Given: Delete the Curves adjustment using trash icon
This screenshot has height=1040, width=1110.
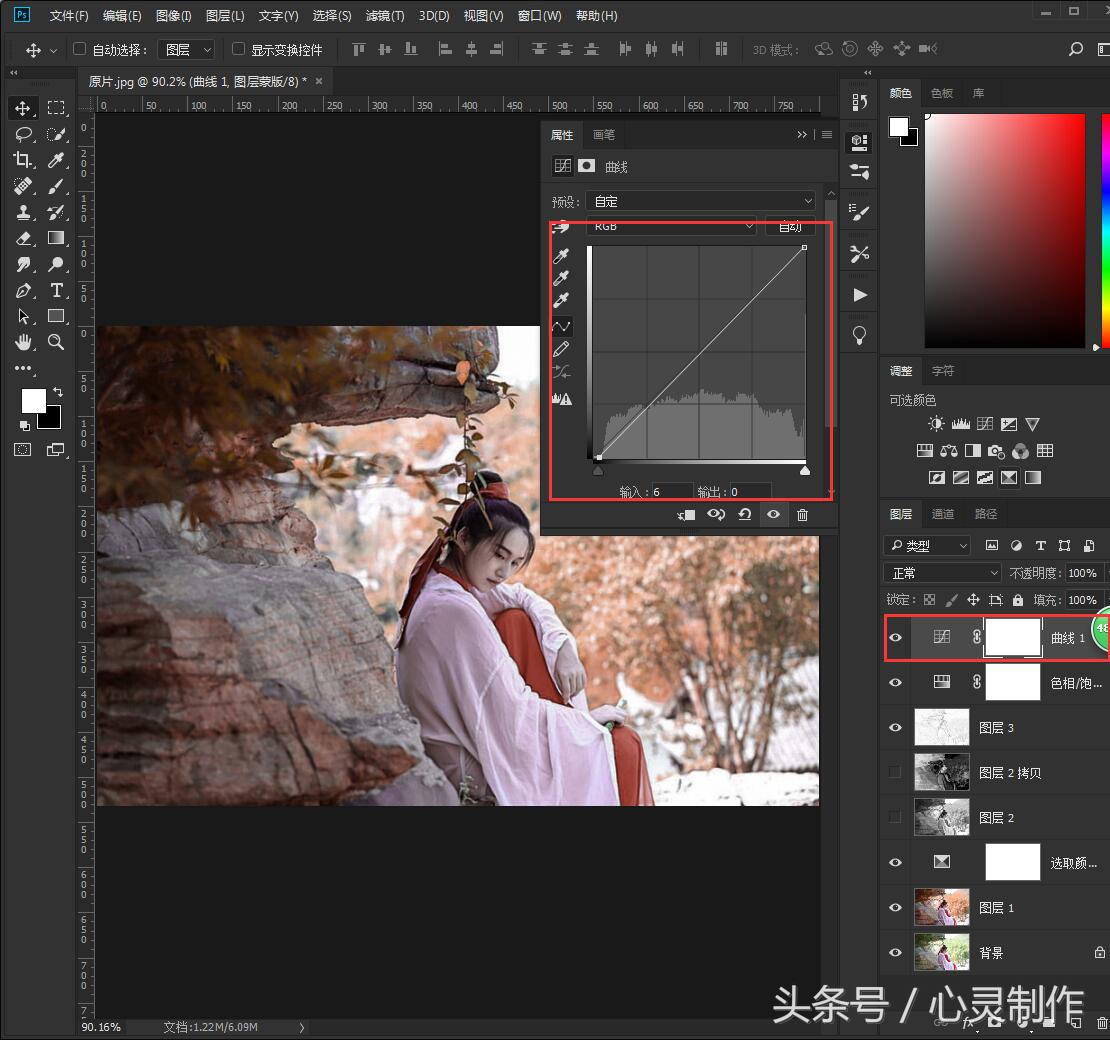Looking at the screenshot, I should pos(803,514).
